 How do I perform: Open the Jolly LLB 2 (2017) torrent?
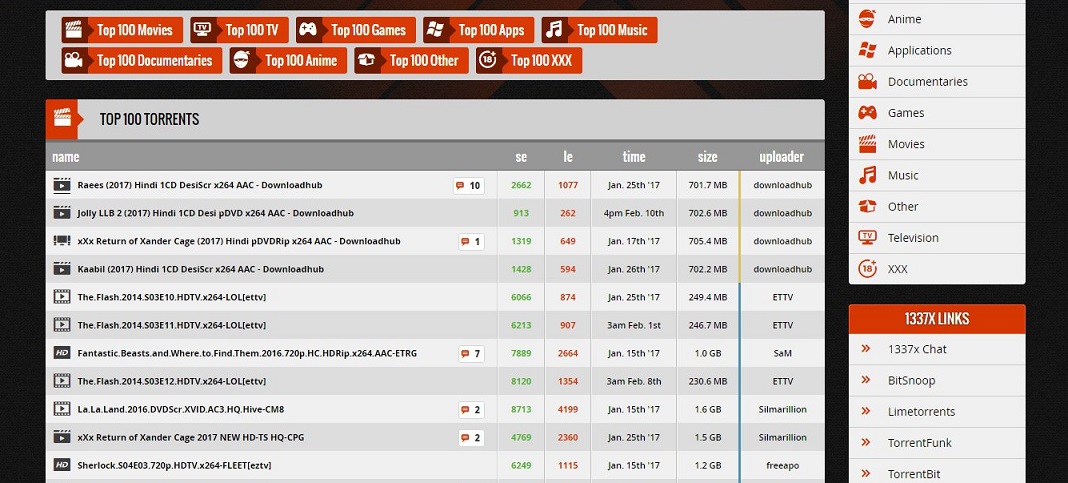[x=215, y=213]
